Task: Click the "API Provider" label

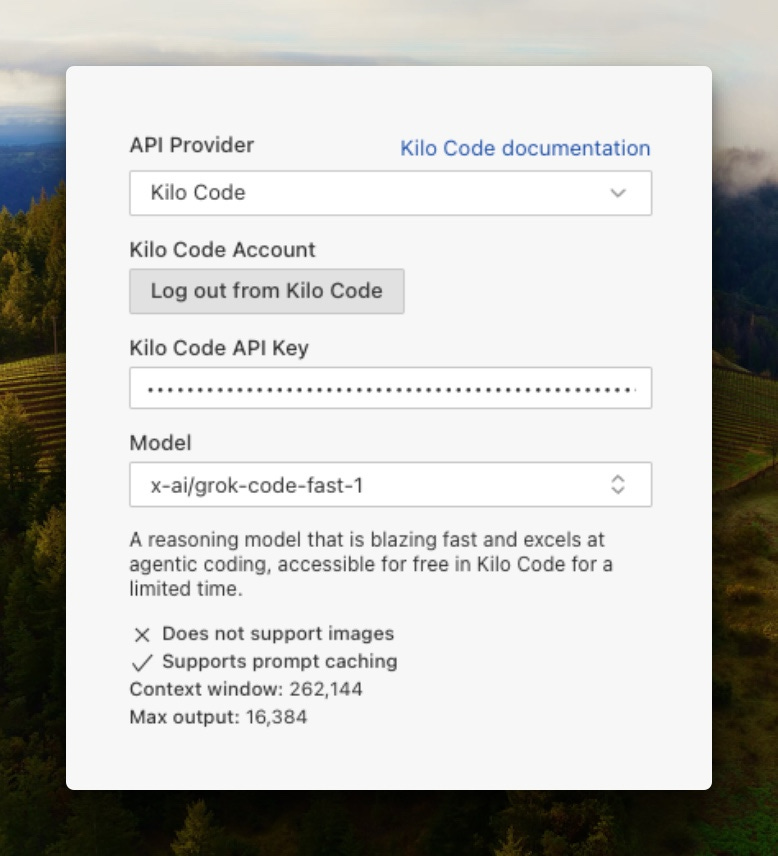Action: [192, 145]
